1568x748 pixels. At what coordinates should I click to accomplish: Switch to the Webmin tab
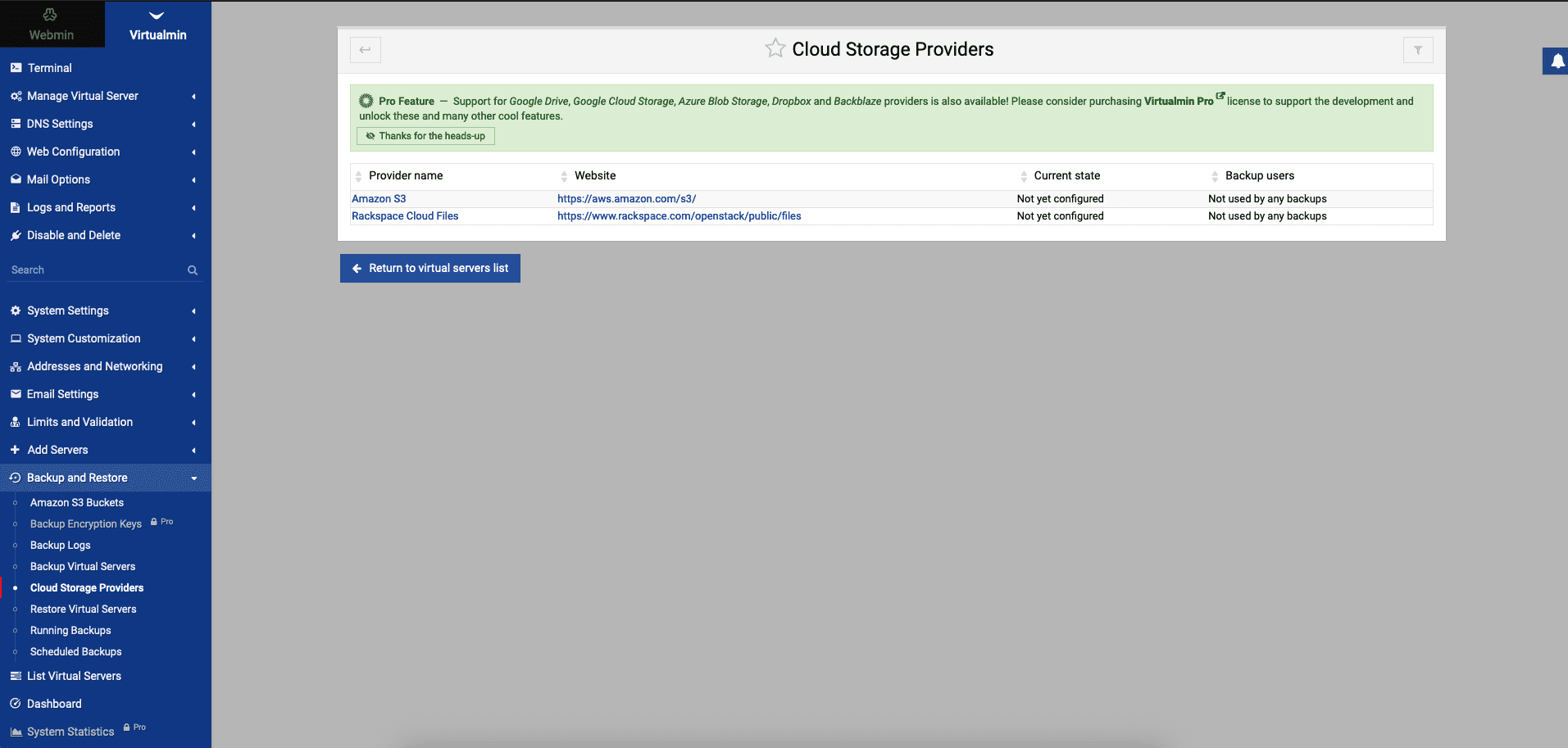tap(52, 24)
